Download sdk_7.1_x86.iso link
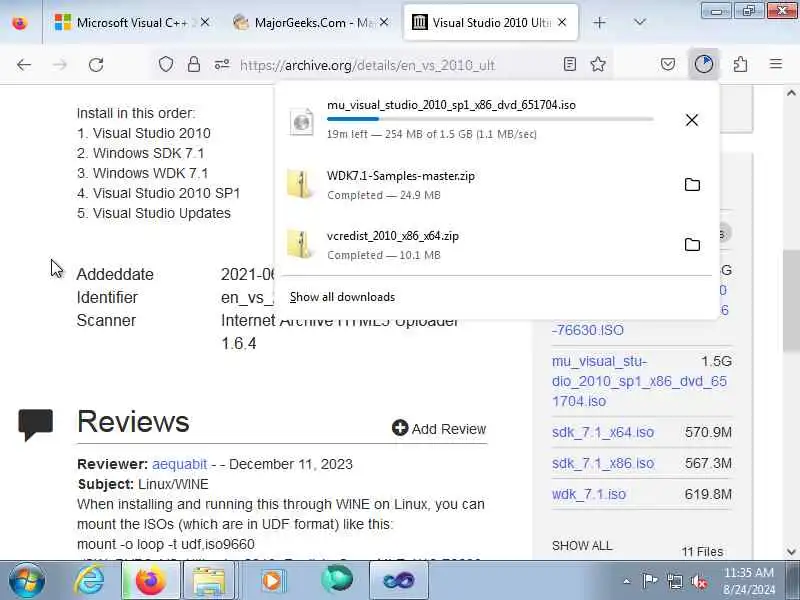The image size is (800, 600). click(x=603, y=463)
